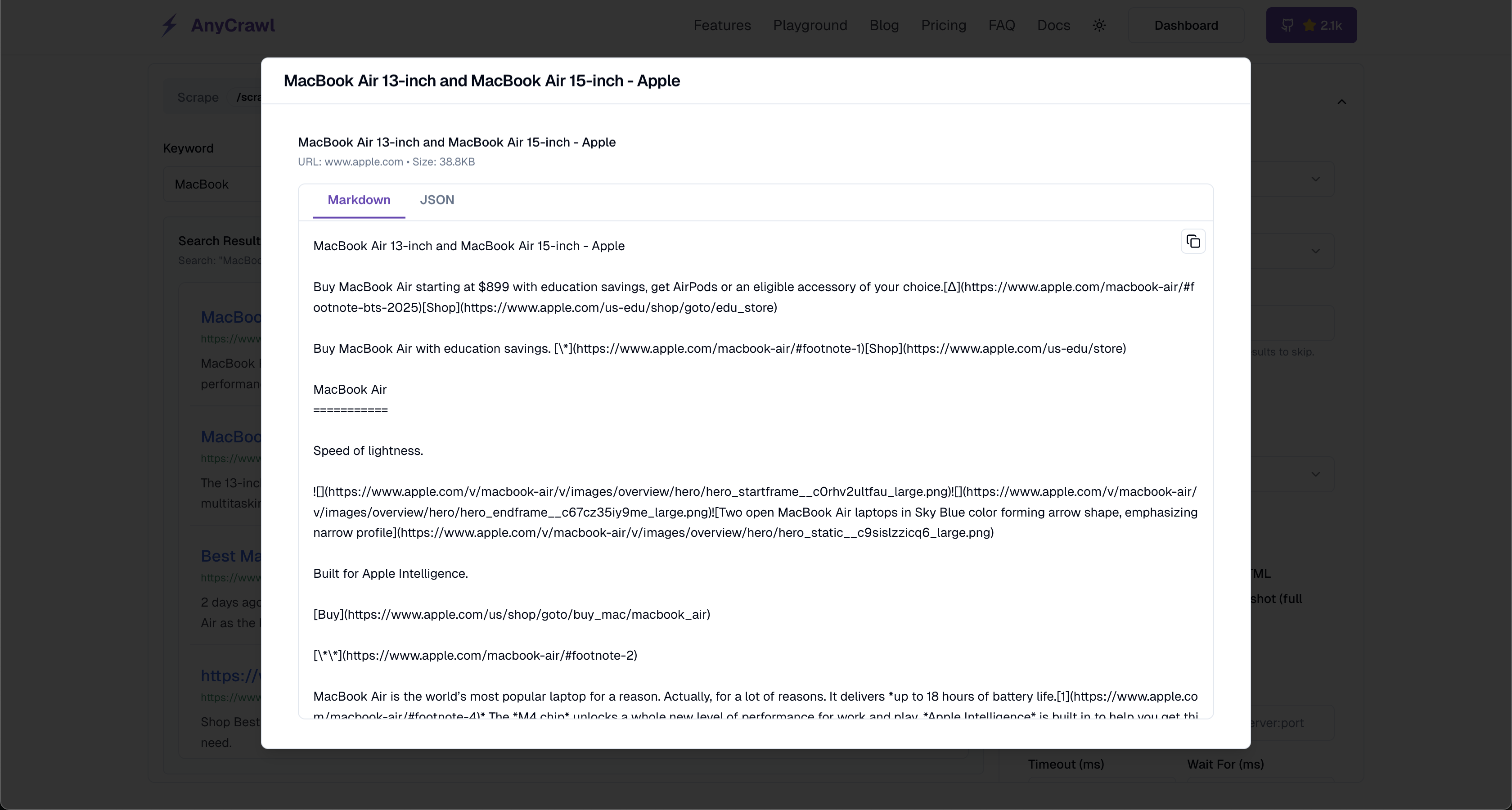Open the Pricing page
Viewport: 1512px width, 810px height.
943,25
